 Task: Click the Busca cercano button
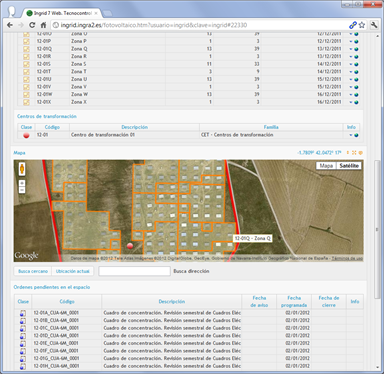tap(33, 271)
